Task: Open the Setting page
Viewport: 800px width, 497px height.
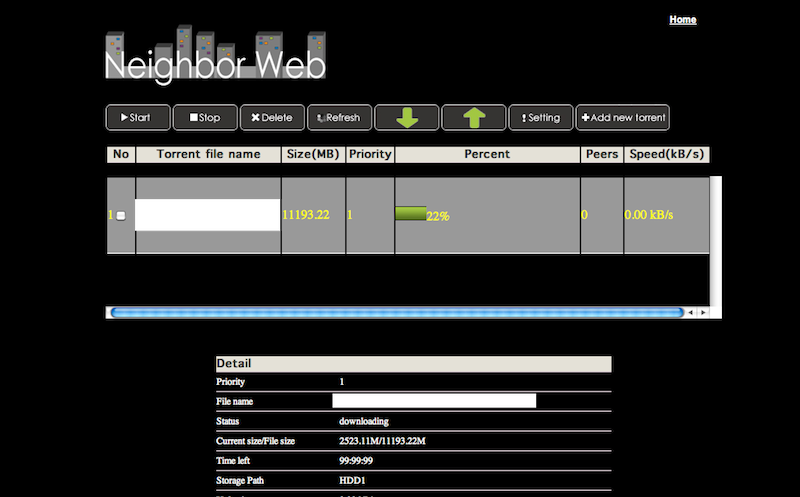Action: click(x=541, y=117)
